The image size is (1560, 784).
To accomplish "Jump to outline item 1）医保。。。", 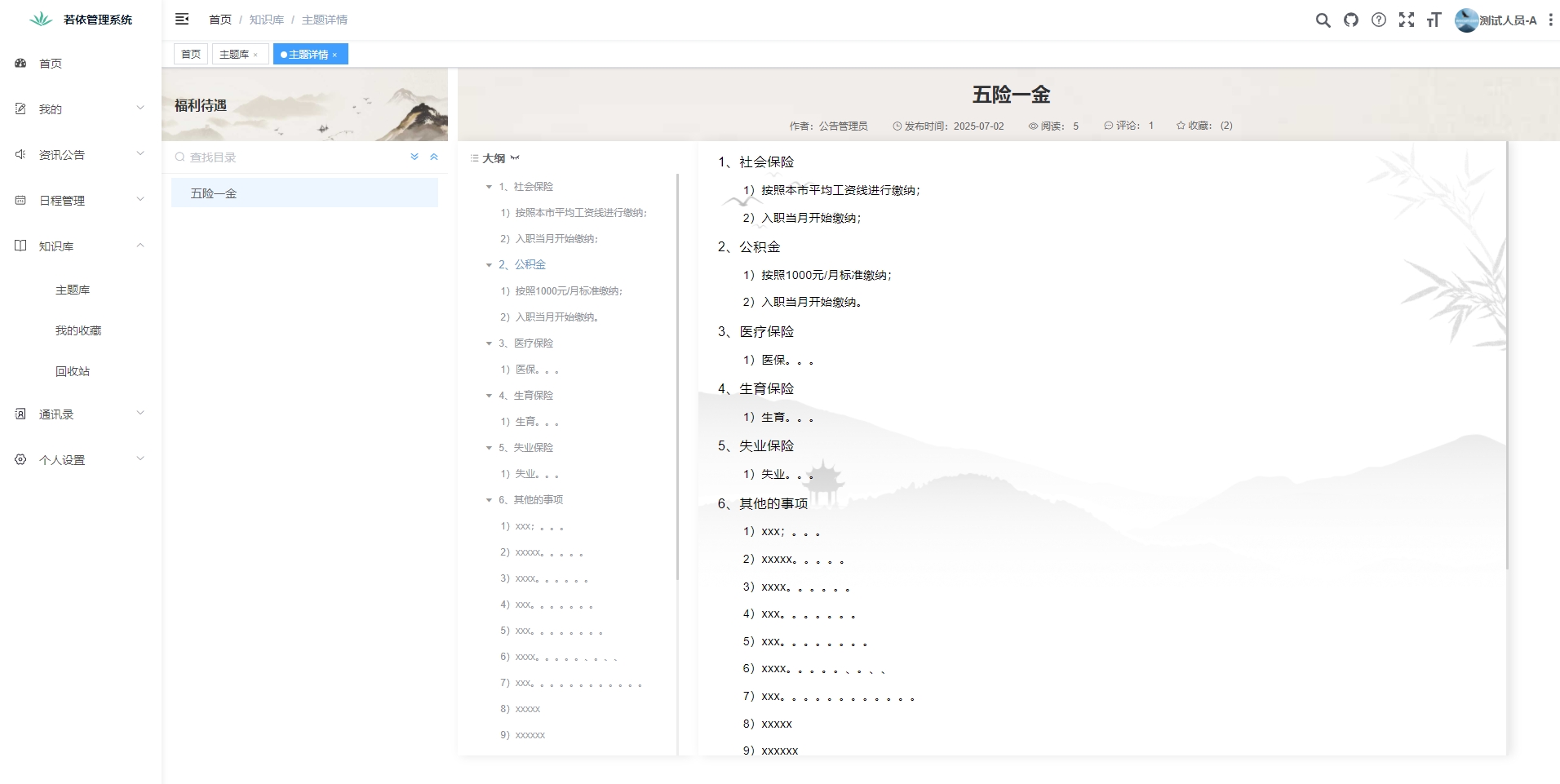I will (x=530, y=370).
